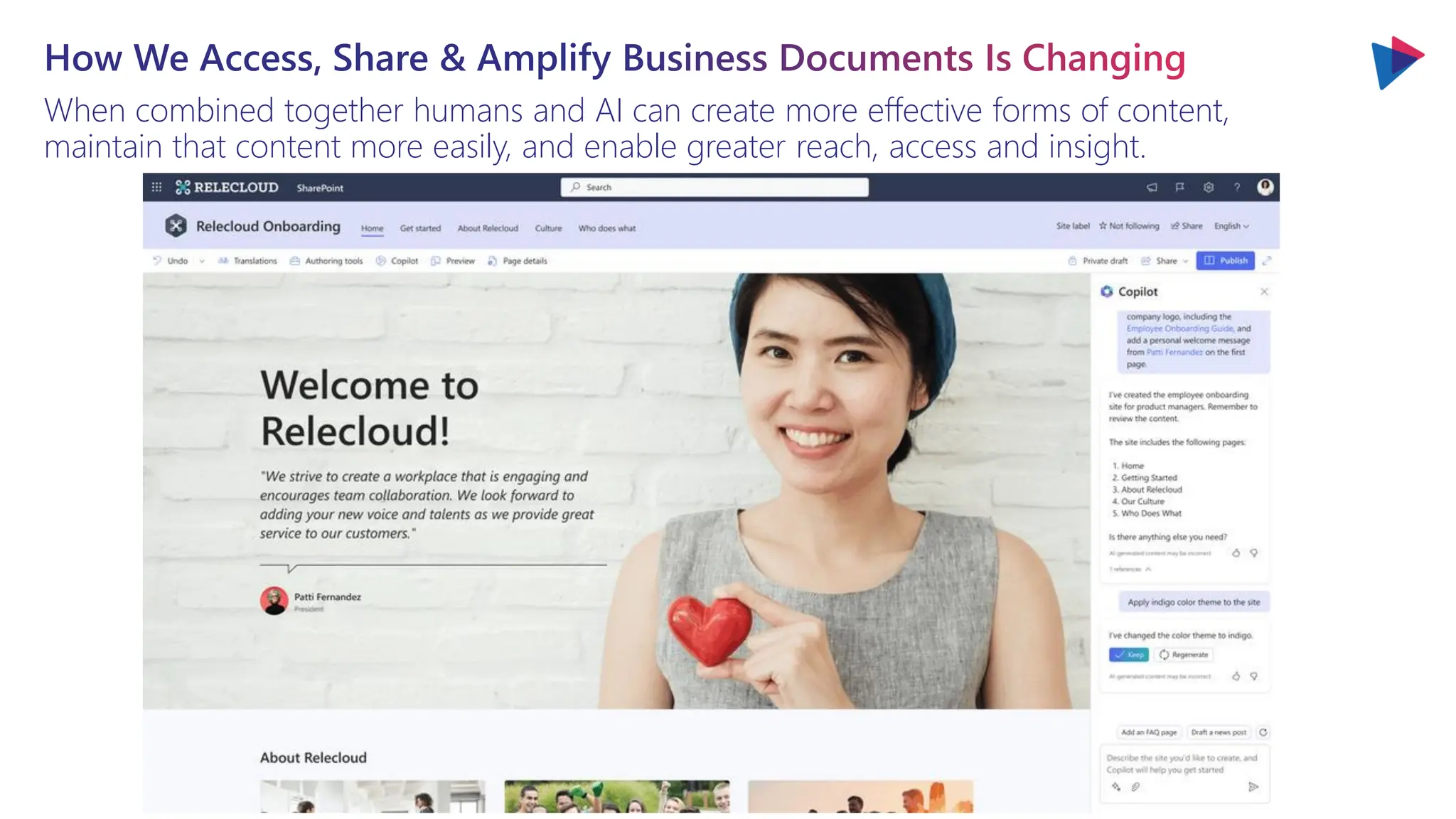The width and height of the screenshot is (1456, 819).
Task: Click the Patti Fernandez link in Copilot
Action: 1174,352
